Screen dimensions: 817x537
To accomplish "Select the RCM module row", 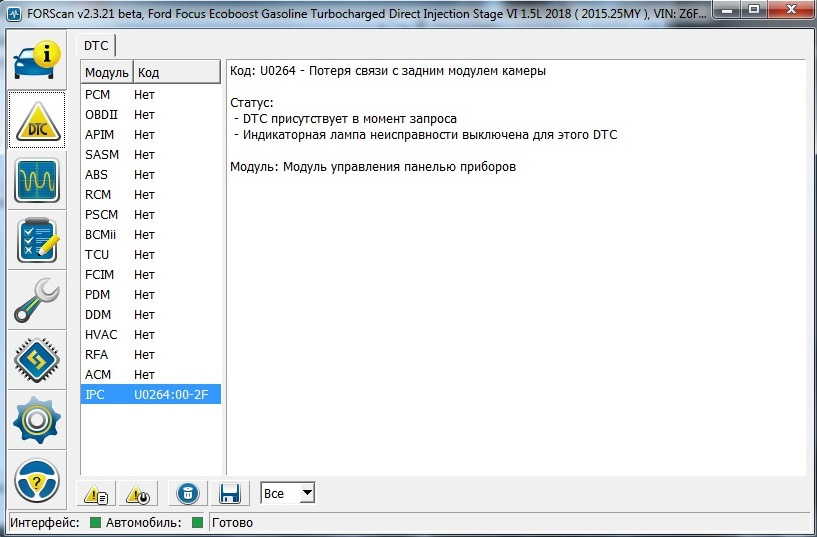I will 151,195.
